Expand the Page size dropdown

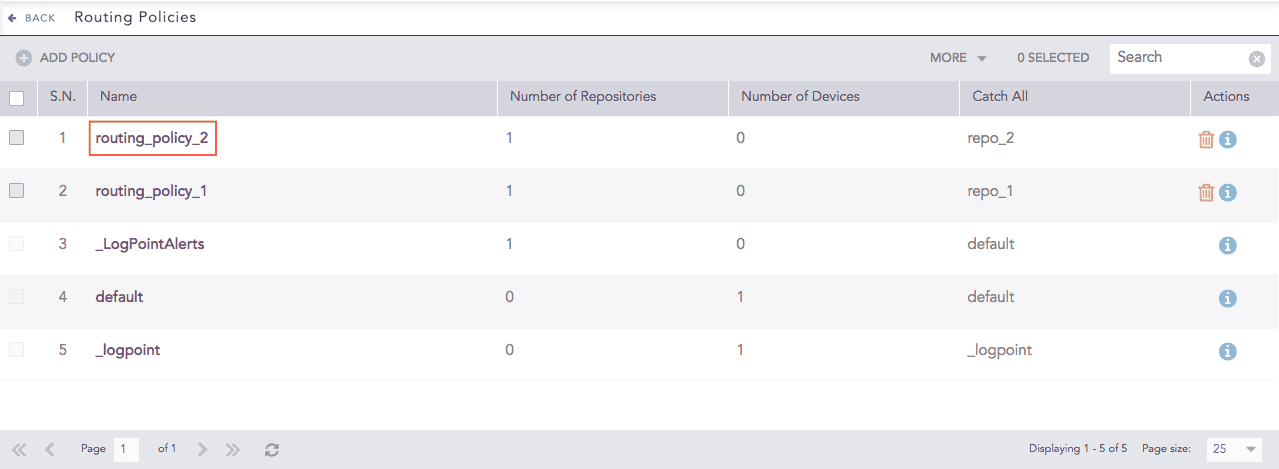[1233, 450]
